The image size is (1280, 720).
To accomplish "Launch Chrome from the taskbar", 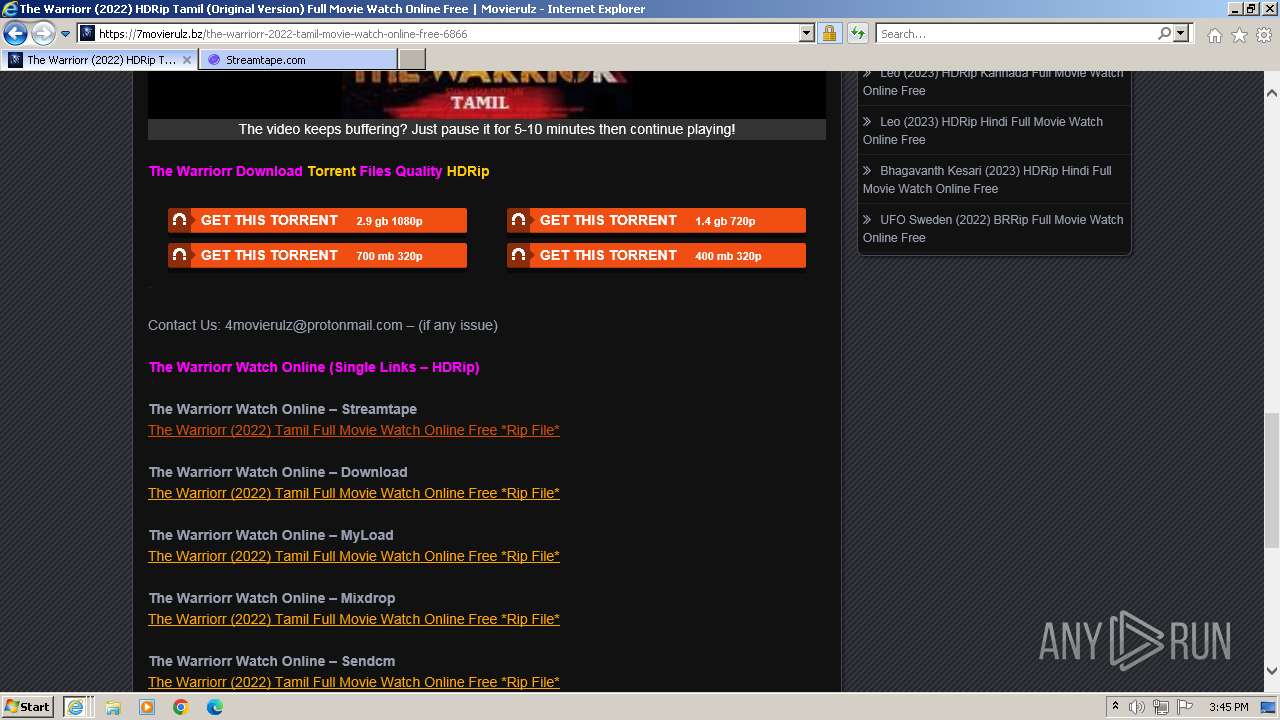I will point(181,707).
